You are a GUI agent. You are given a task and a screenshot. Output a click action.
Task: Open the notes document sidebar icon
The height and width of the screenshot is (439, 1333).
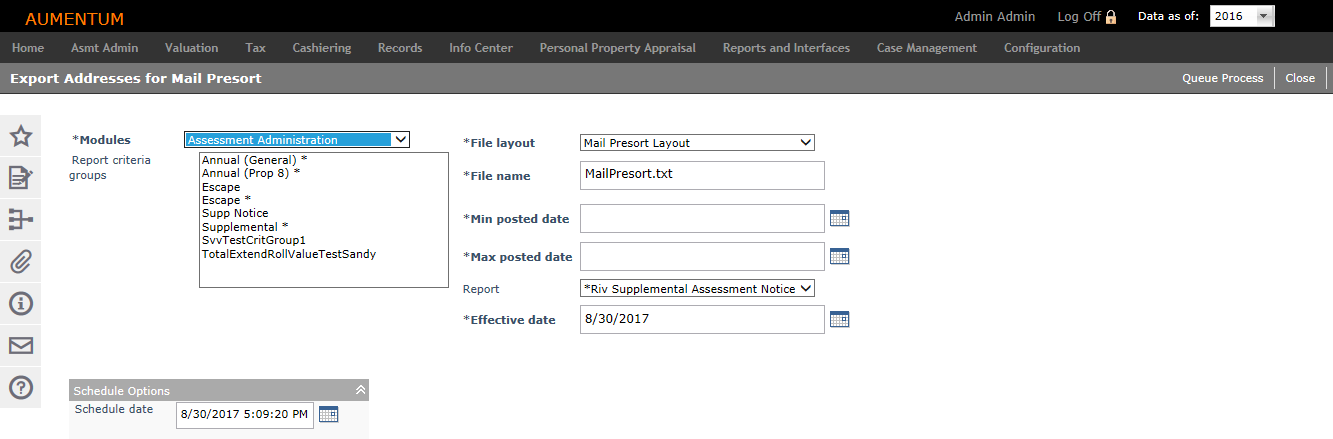21,178
